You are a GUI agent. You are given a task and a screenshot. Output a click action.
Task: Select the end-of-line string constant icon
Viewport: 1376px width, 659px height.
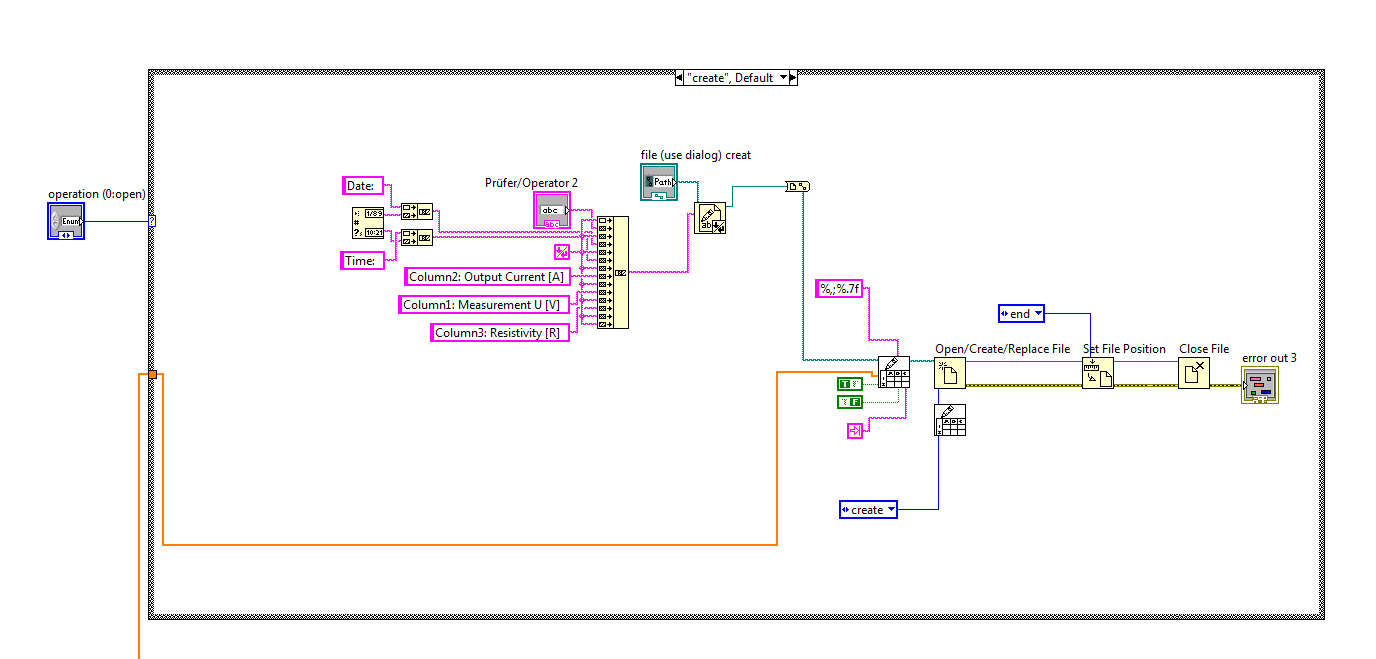(562, 253)
